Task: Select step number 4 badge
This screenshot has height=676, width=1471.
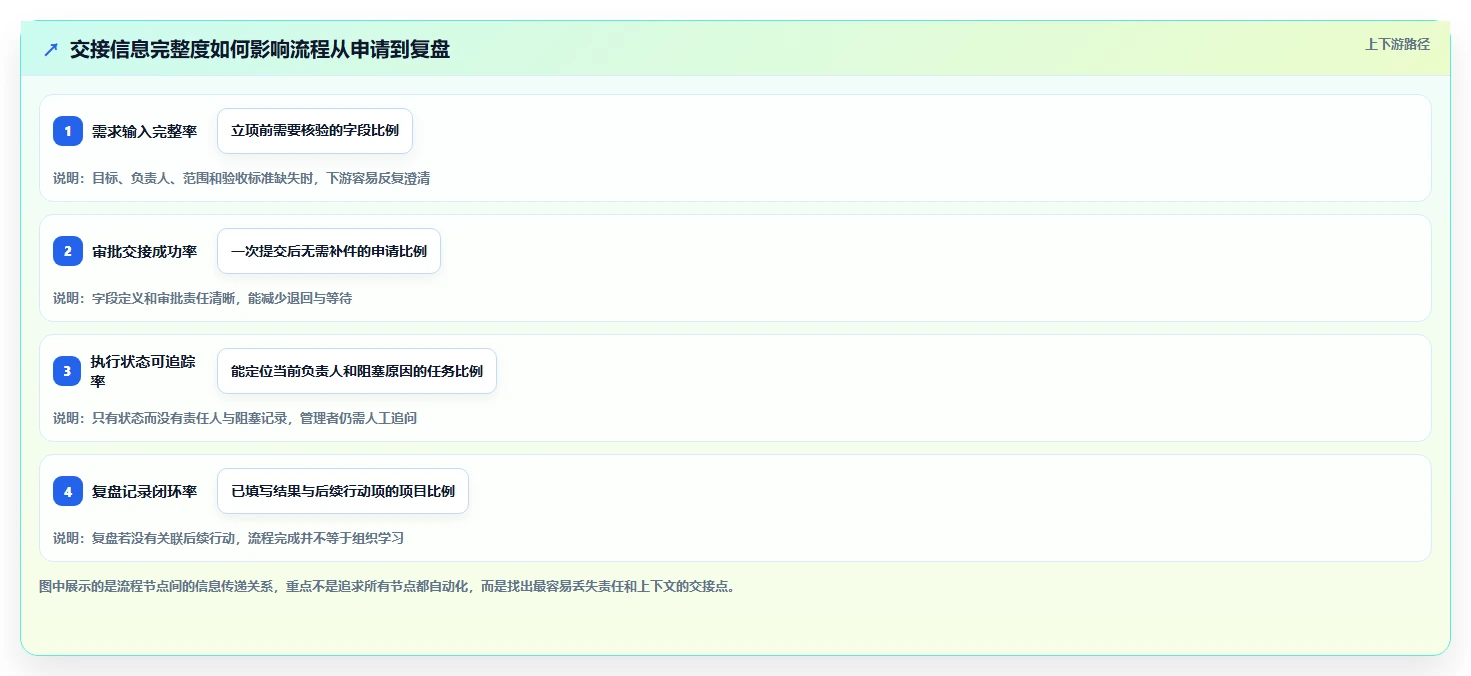Action: 68,491
